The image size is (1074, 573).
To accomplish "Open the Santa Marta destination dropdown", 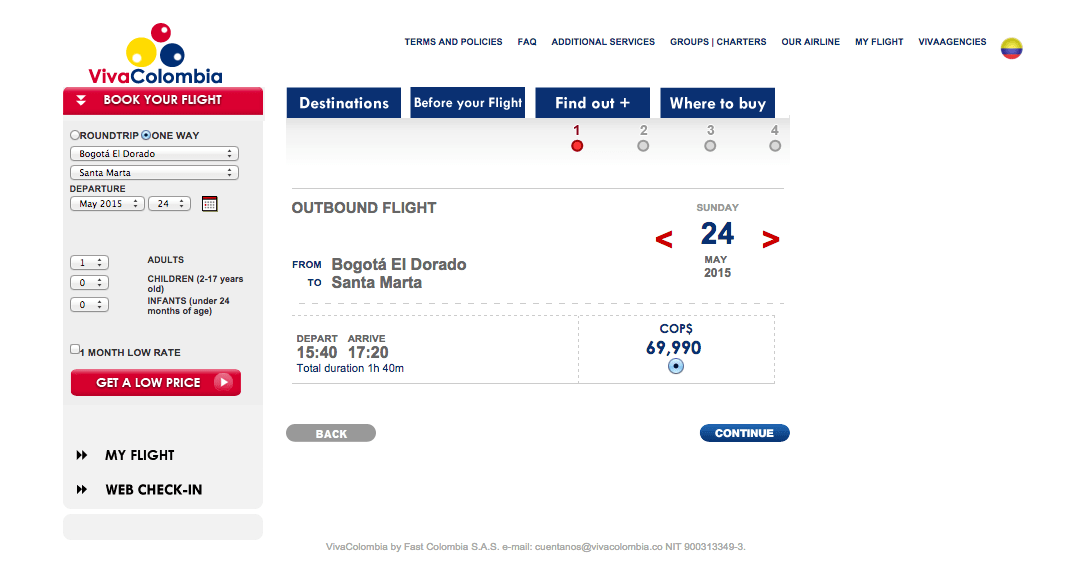I will coord(154,173).
